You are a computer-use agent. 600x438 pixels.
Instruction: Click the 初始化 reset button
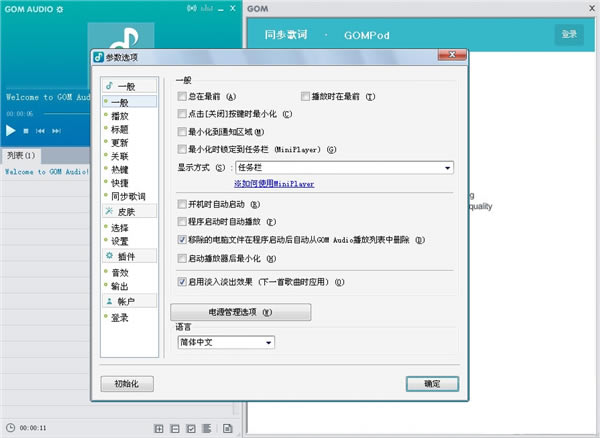click(127, 384)
